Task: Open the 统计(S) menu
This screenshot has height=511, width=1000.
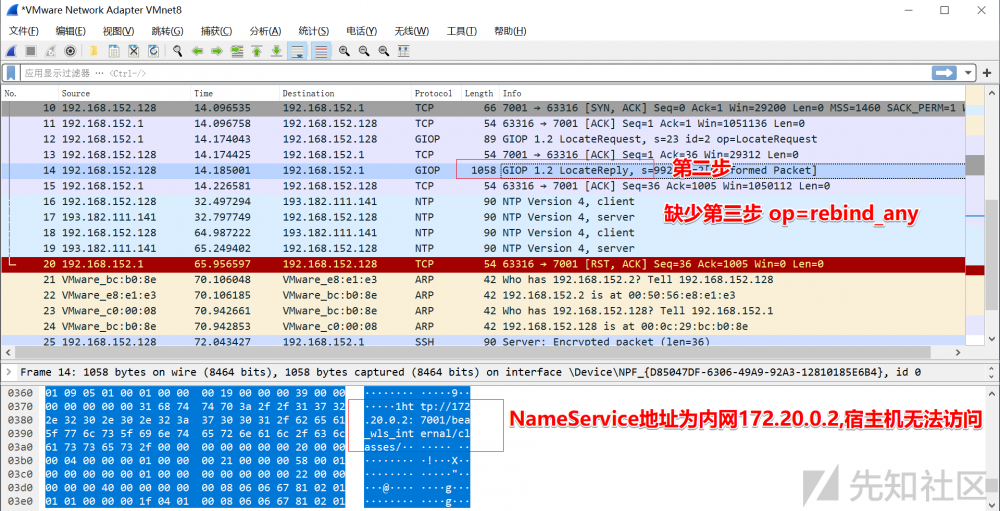Action: click(x=314, y=31)
